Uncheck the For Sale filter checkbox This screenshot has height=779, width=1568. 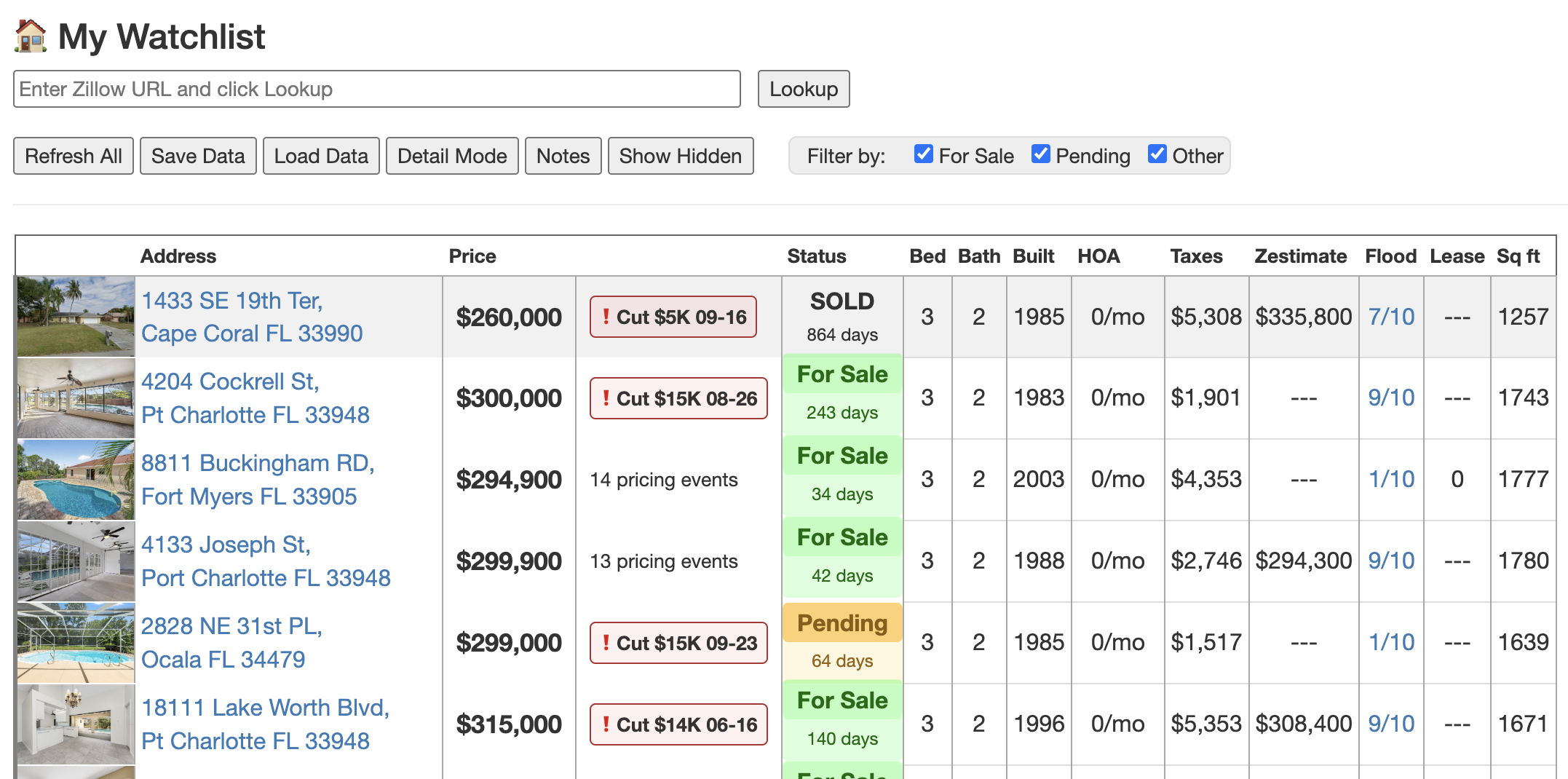point(923,154)
